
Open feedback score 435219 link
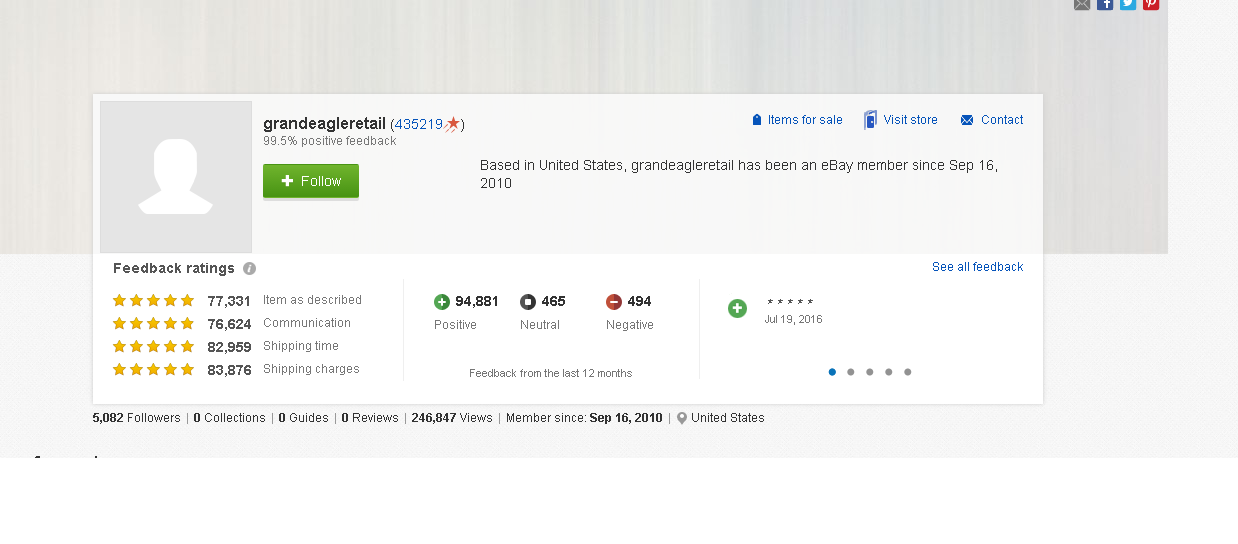(x=419, y=124)
